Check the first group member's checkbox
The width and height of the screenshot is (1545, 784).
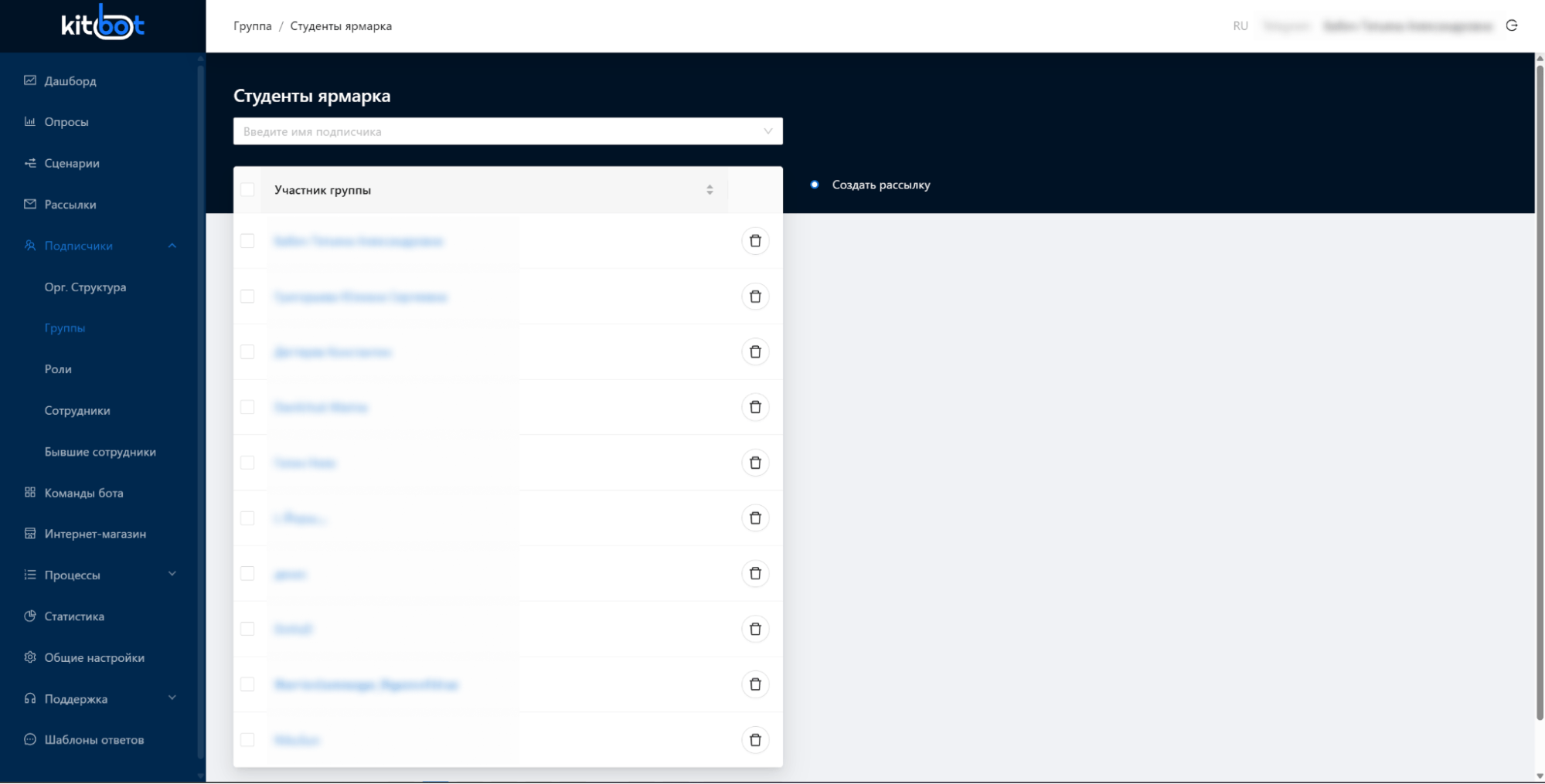[247, 241]
